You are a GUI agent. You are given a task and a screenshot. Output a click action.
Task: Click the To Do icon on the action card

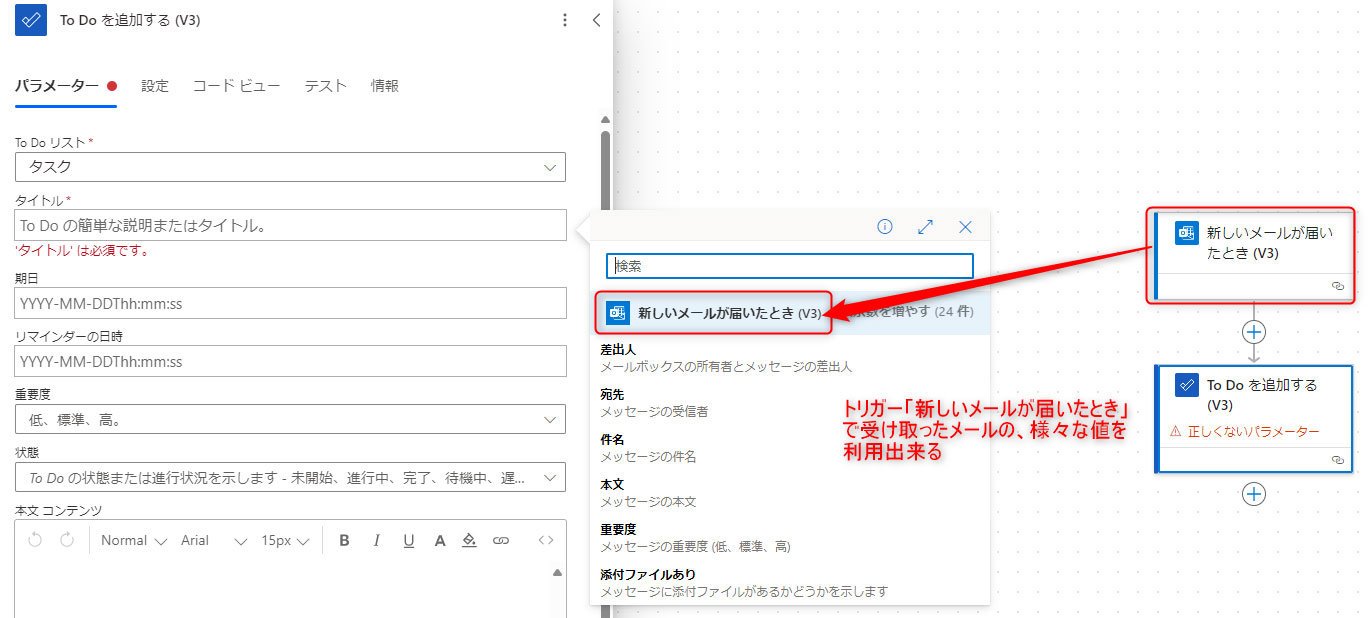click(1187, 385)
